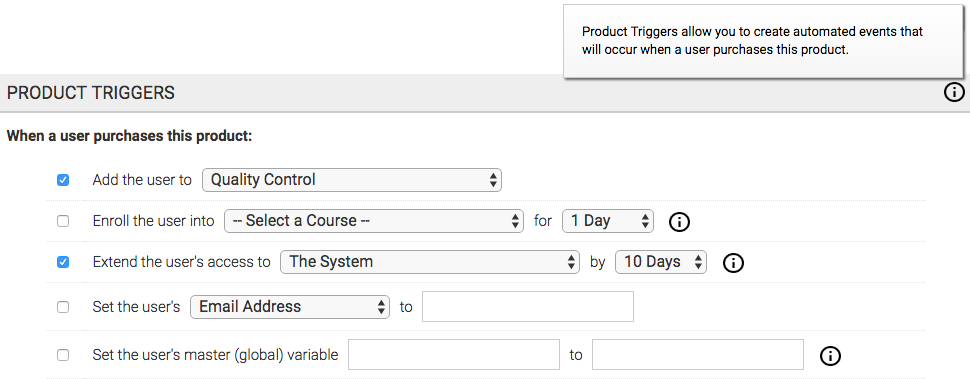Viewport: 970px width, 379px height.
Task: Click the value field after Email Address
Action: [528, 307]
